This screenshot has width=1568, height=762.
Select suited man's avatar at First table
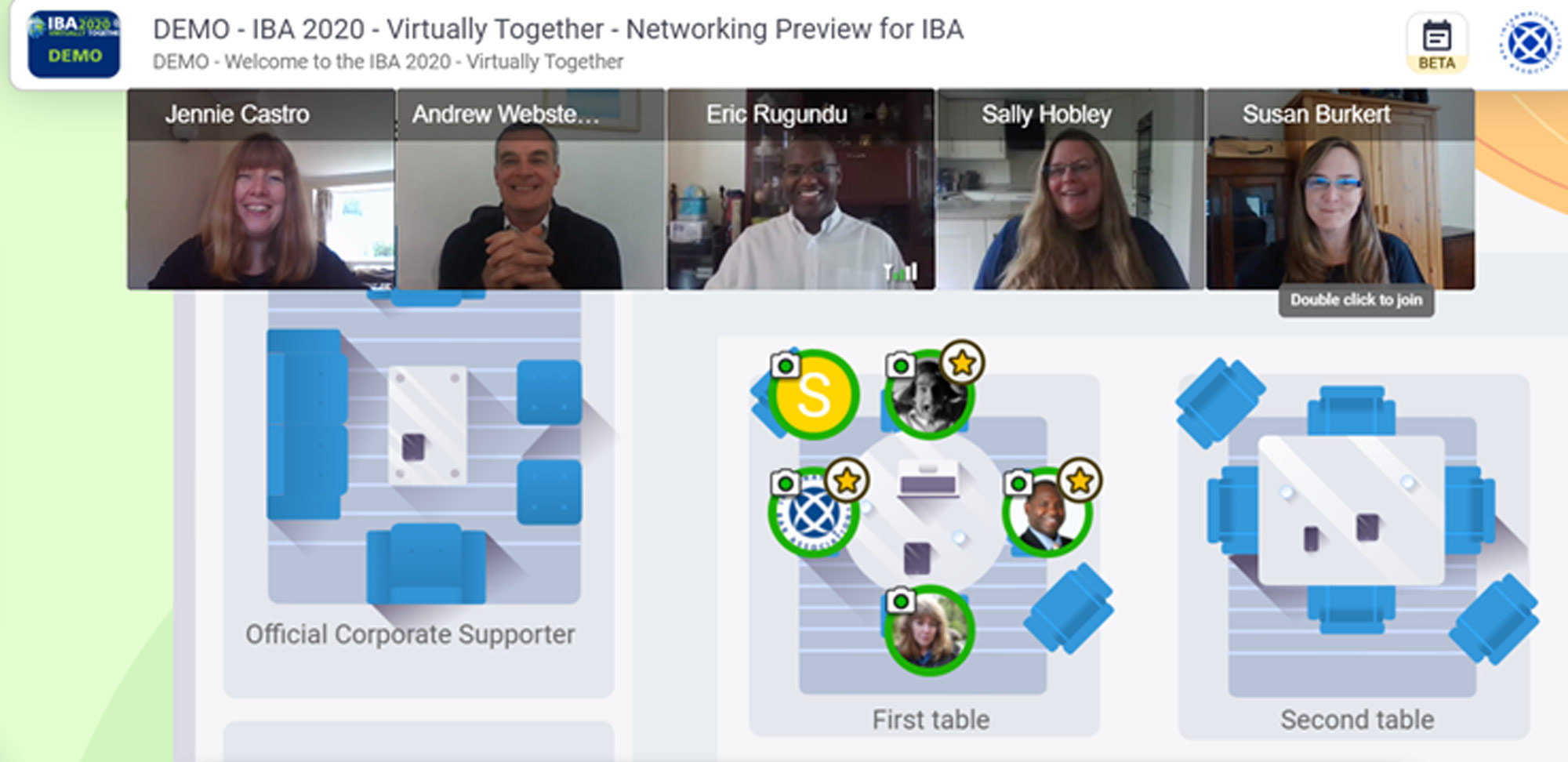point(1047,513)
